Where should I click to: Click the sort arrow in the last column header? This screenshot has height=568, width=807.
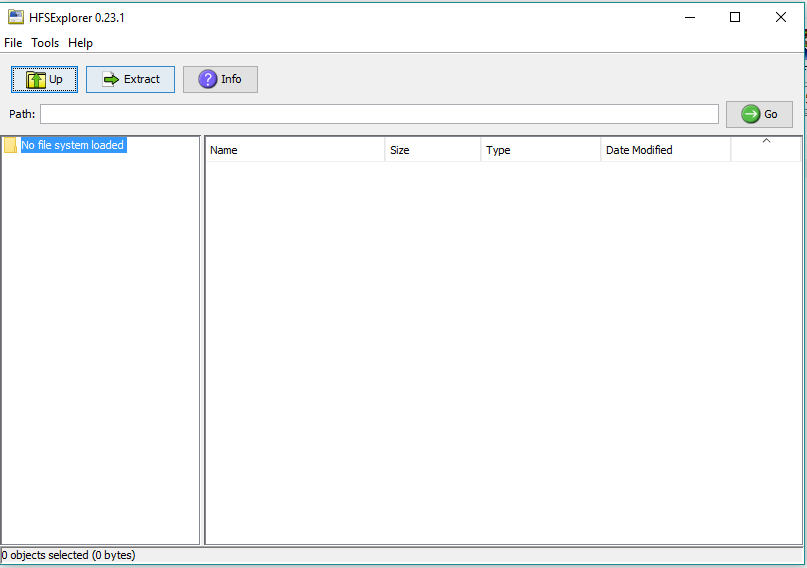pos(766,141)
